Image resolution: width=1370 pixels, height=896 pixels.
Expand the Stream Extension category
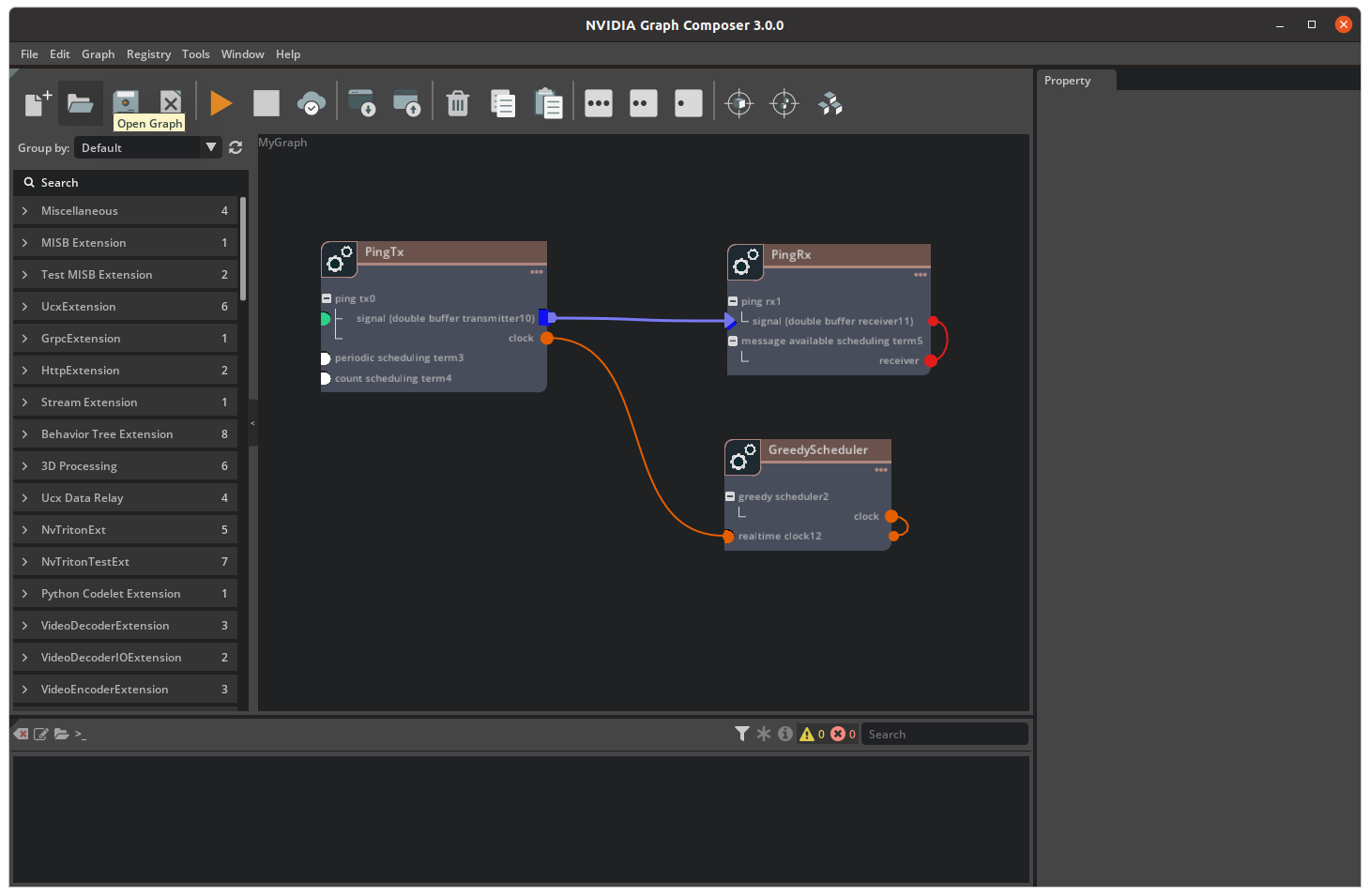click(126, 402)
